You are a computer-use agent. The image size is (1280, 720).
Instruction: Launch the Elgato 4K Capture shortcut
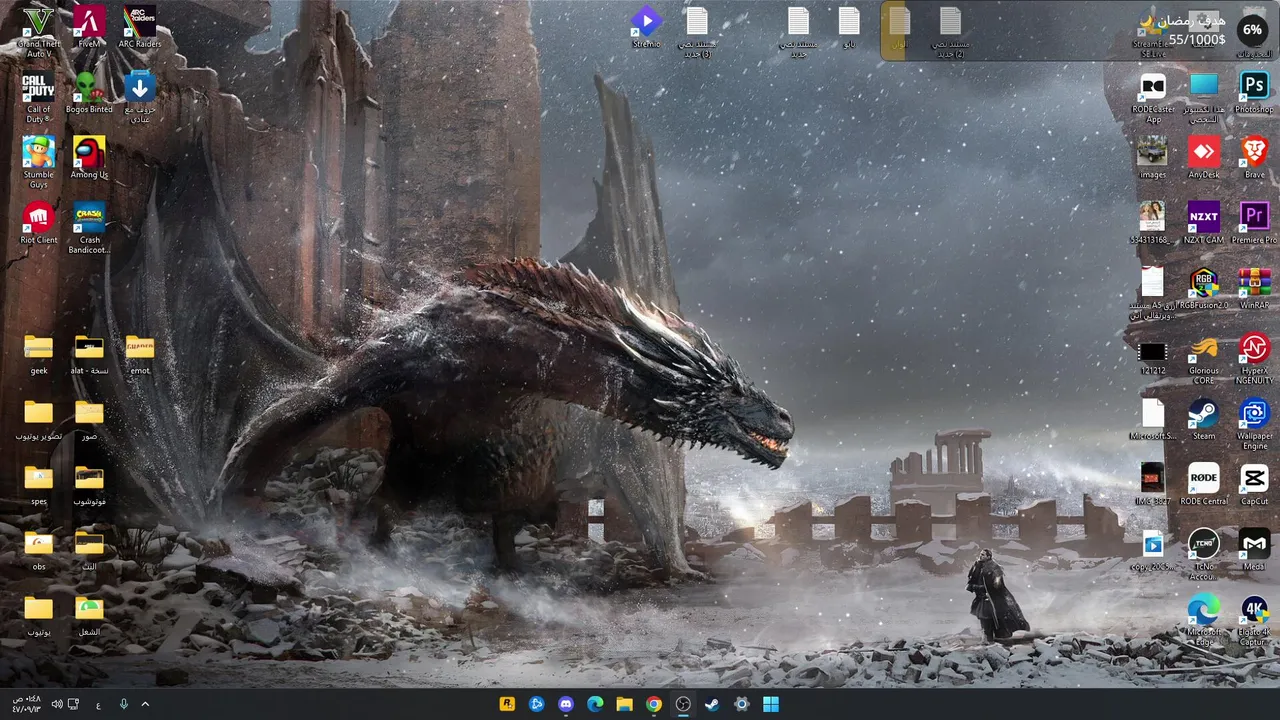(1254, 621)
